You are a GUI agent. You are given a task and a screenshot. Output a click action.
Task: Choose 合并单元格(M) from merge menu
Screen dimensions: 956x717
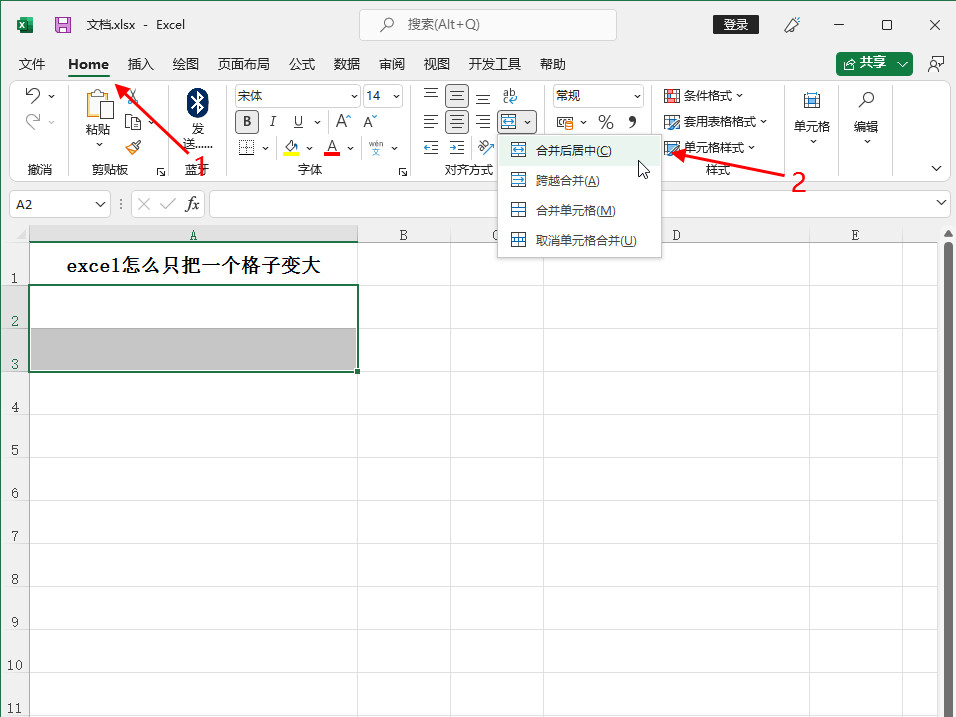coord(579,210)
